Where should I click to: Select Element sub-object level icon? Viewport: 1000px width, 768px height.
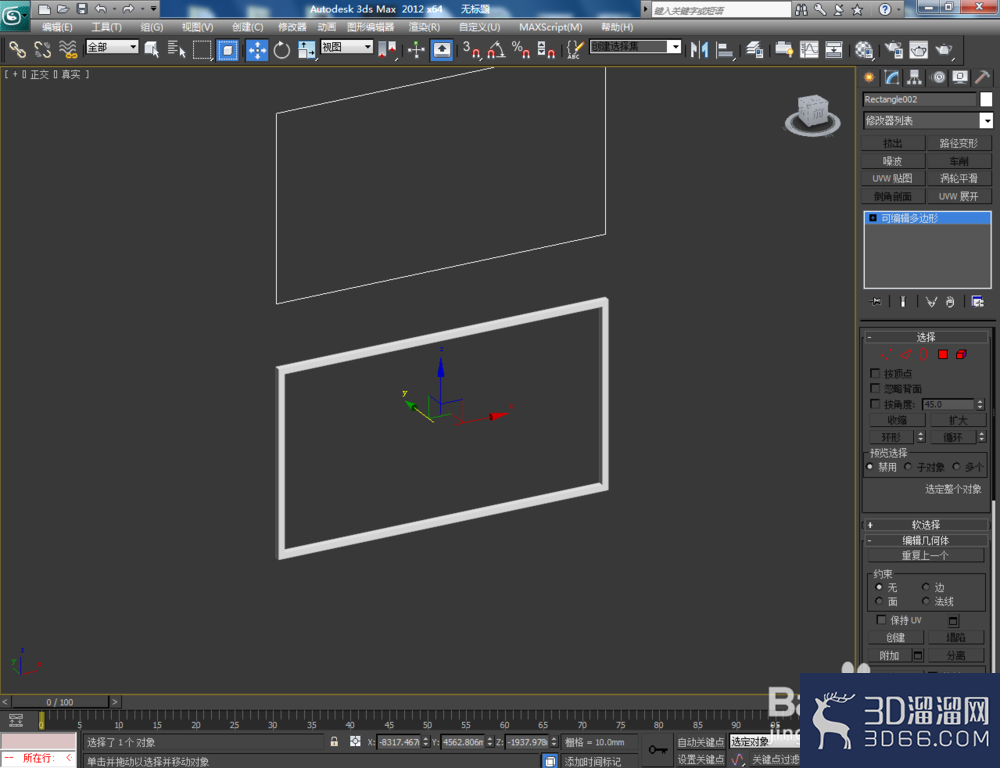pyautogui.click(x=961, y=354)
